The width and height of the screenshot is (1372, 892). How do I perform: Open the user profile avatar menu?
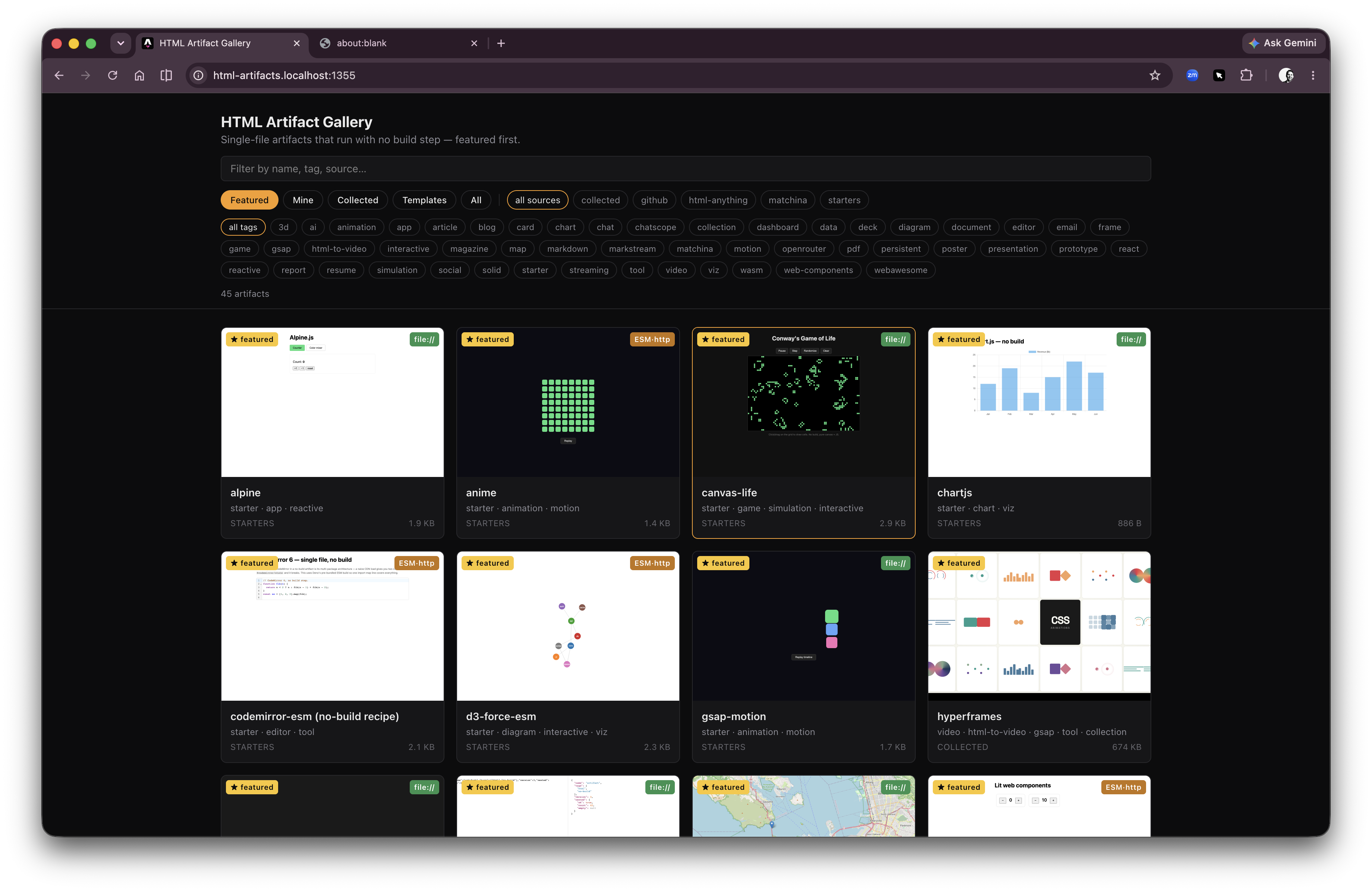tap(1286, 76)
